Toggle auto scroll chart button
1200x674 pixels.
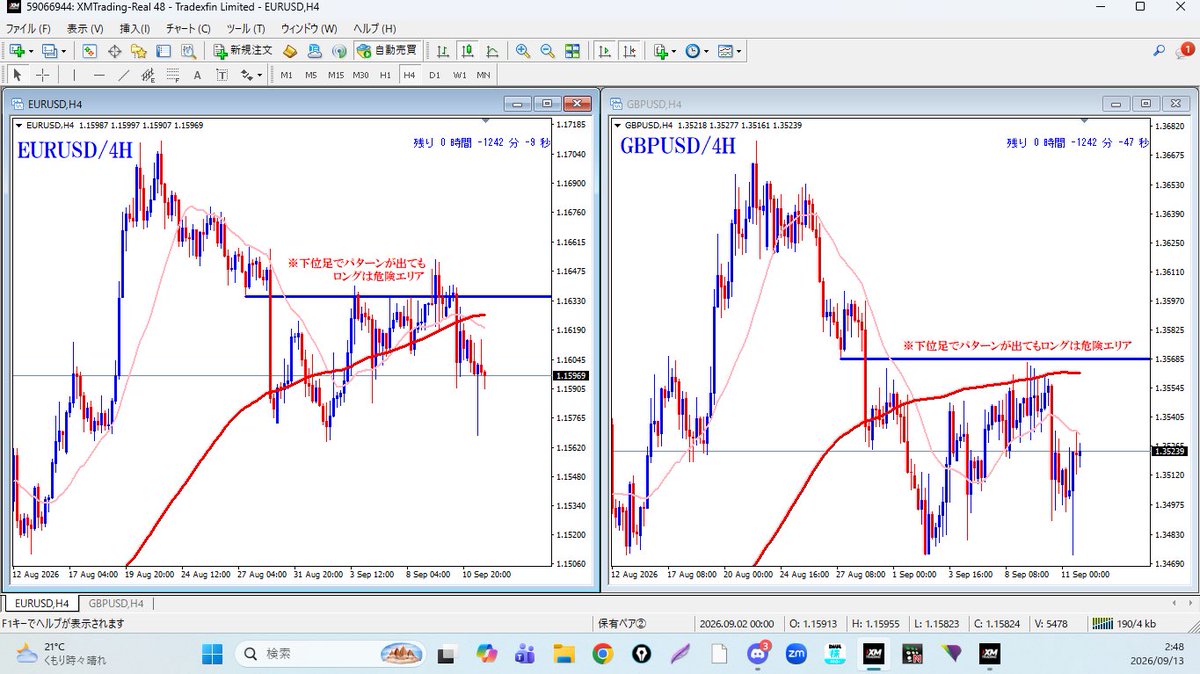coord(604,51)
